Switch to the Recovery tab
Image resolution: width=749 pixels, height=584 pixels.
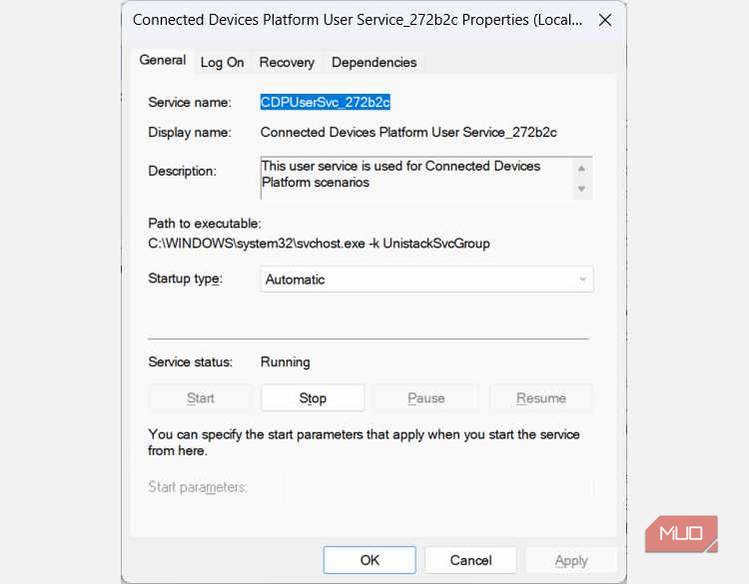click(287, 62)
